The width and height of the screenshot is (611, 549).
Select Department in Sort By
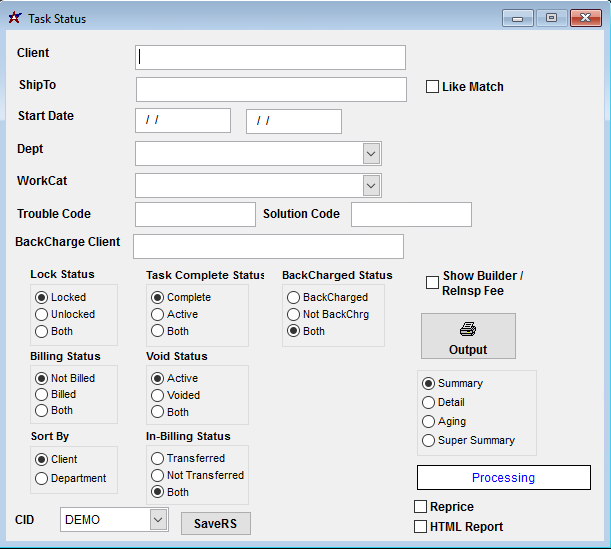coord(41,478)
